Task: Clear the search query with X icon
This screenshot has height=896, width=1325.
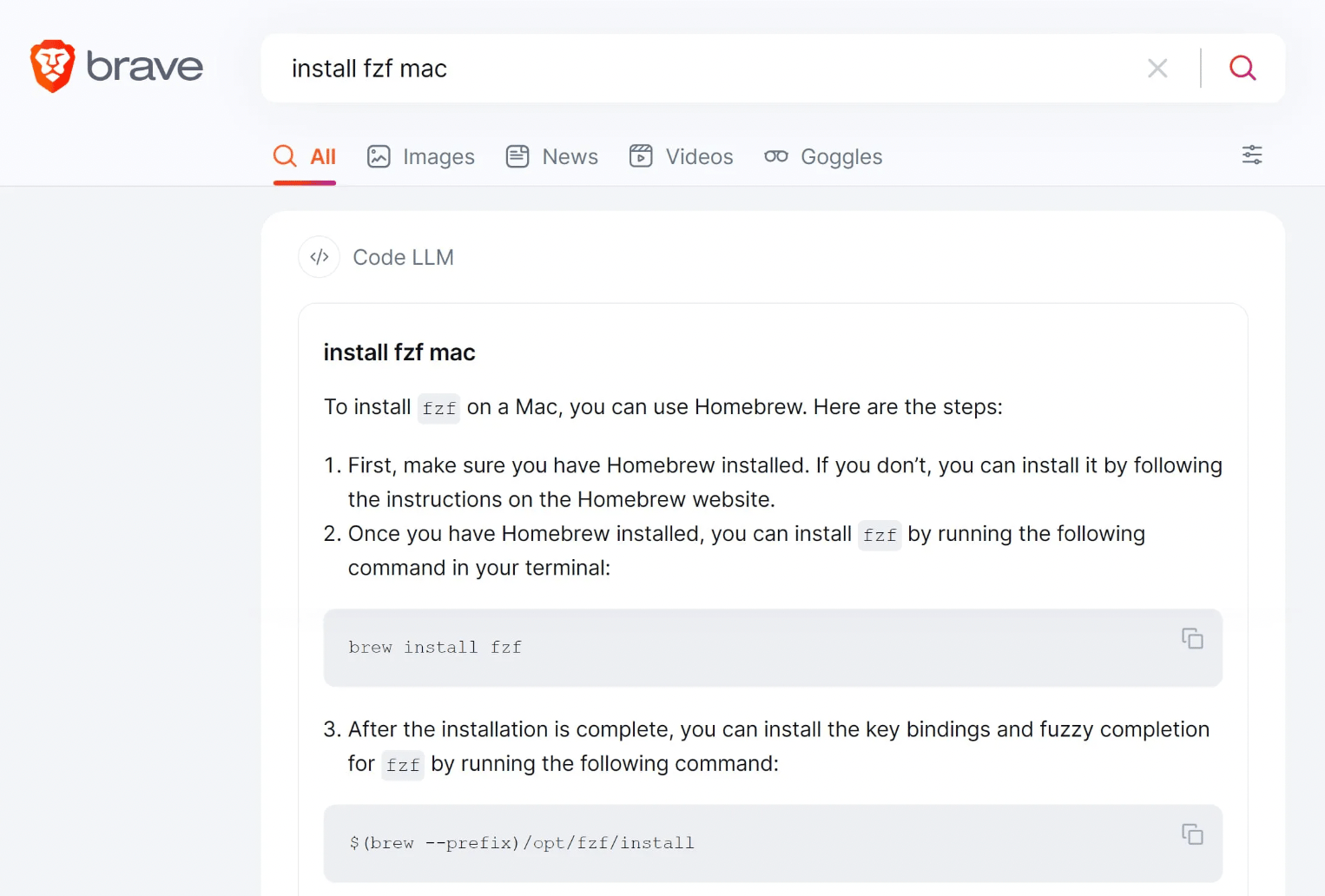Action: 1157,69
